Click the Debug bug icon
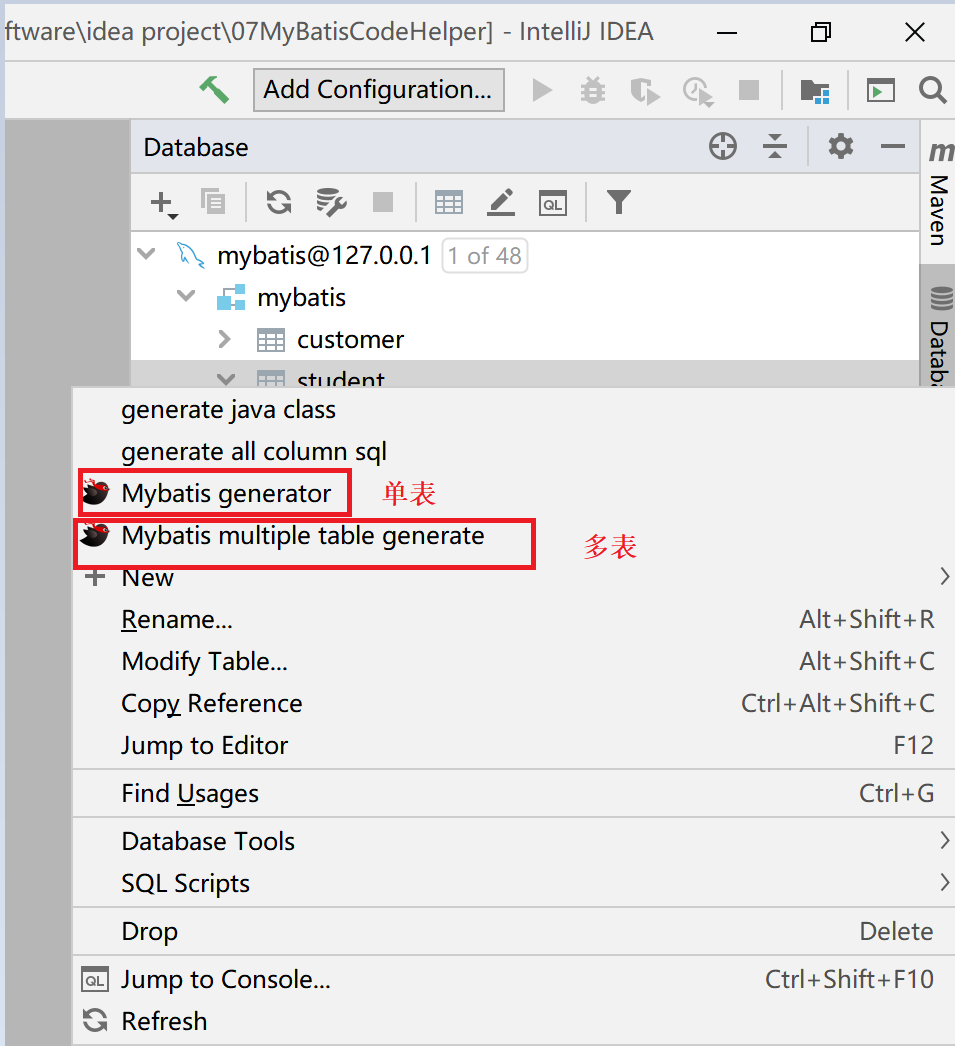 tap(593, 90)
